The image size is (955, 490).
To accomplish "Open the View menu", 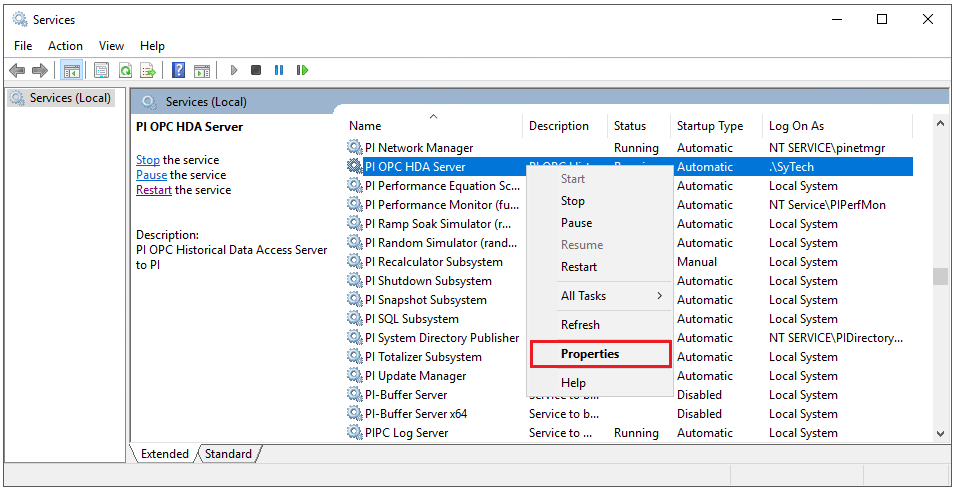I will [x=111, y=46].
